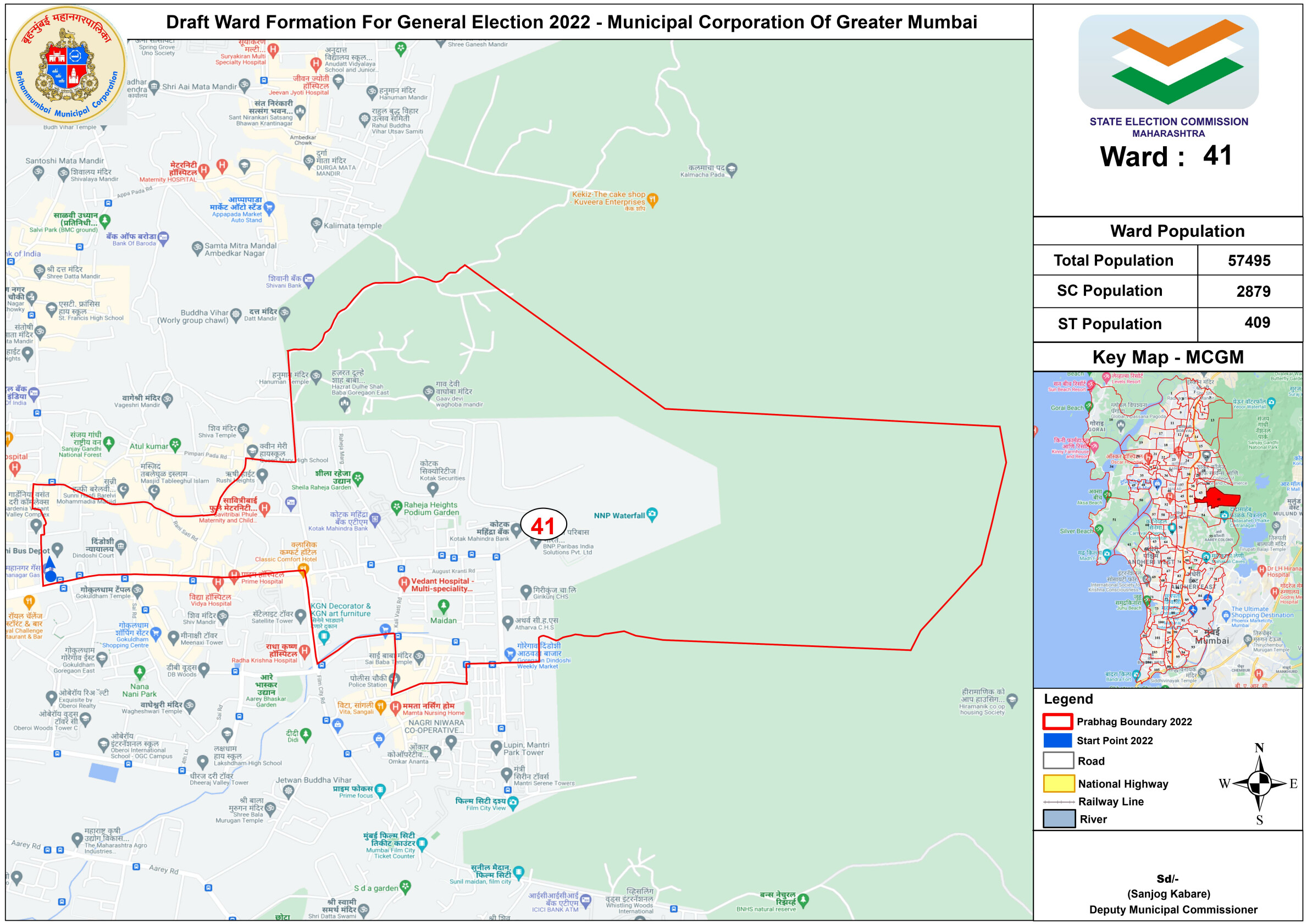Click the Kekiz-The cake shop restaurant pin
Image resolution: width=1307 pixels, height=924 pixels.
coord(653,200)
